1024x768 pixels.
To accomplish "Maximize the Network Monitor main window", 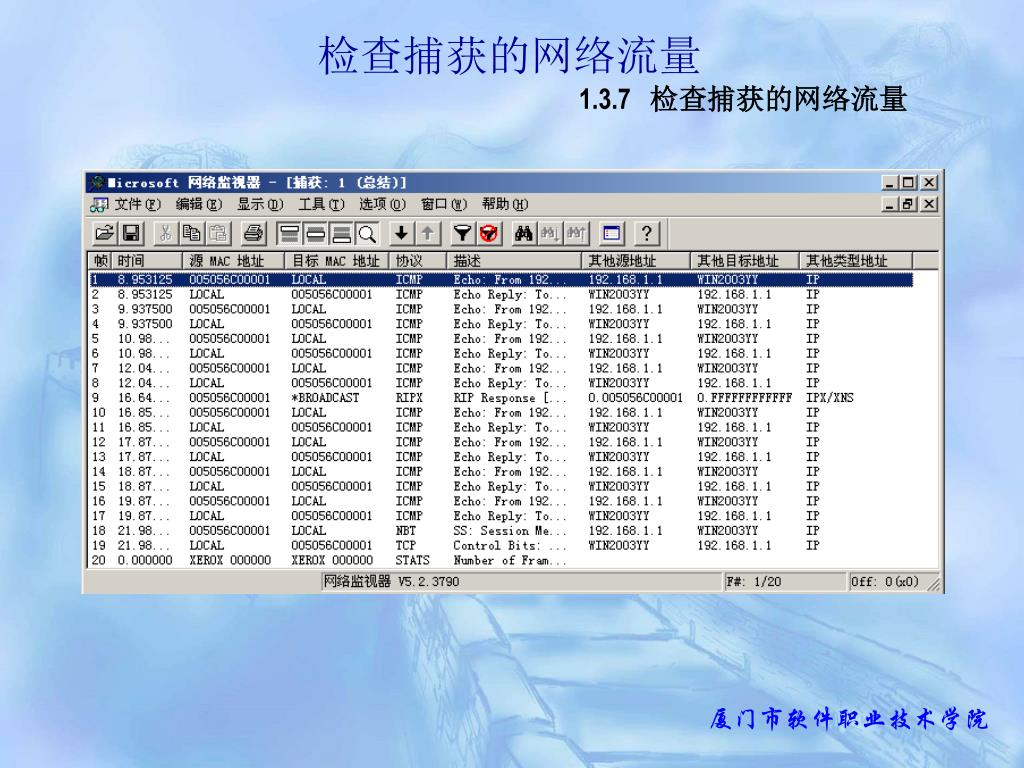I will click(908, 182).
